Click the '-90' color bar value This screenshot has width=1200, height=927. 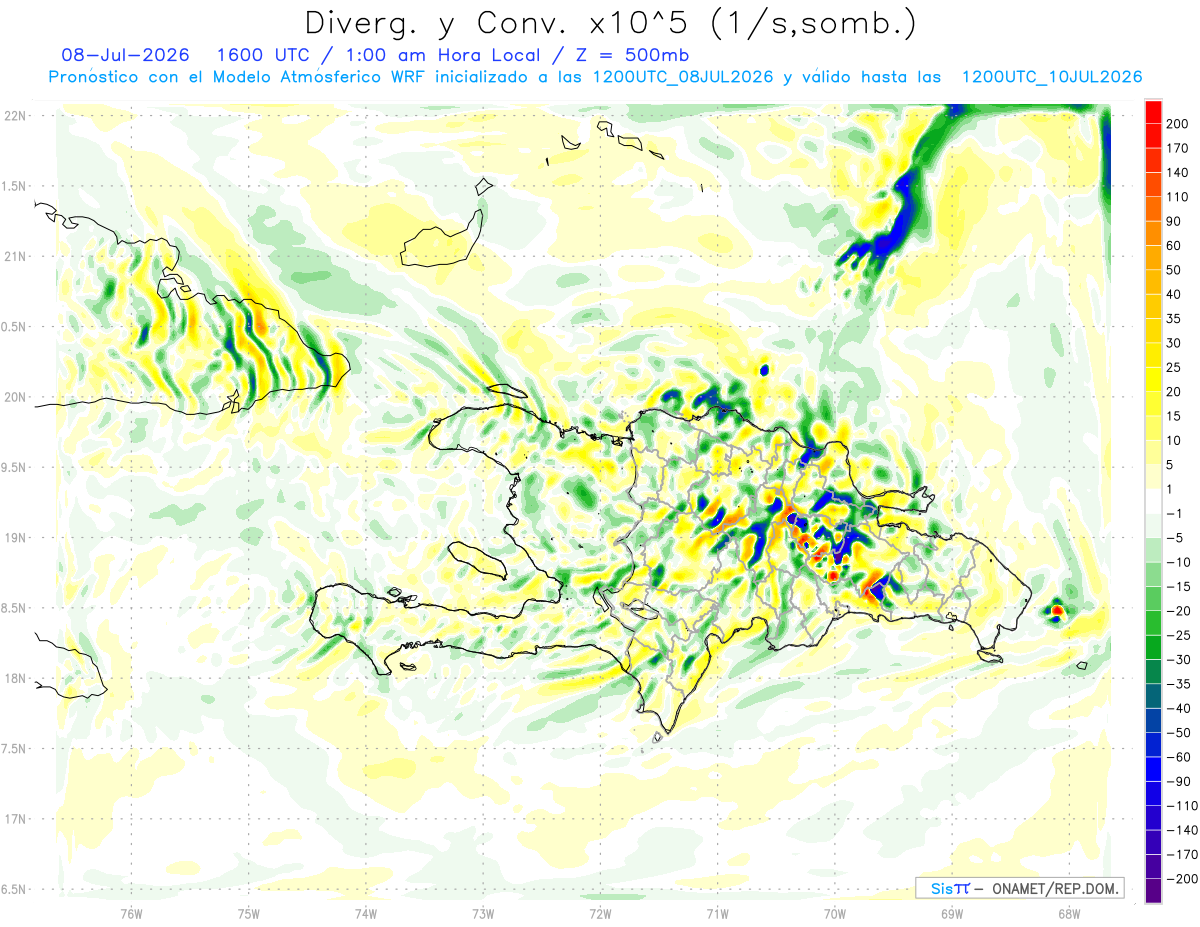1178,781
